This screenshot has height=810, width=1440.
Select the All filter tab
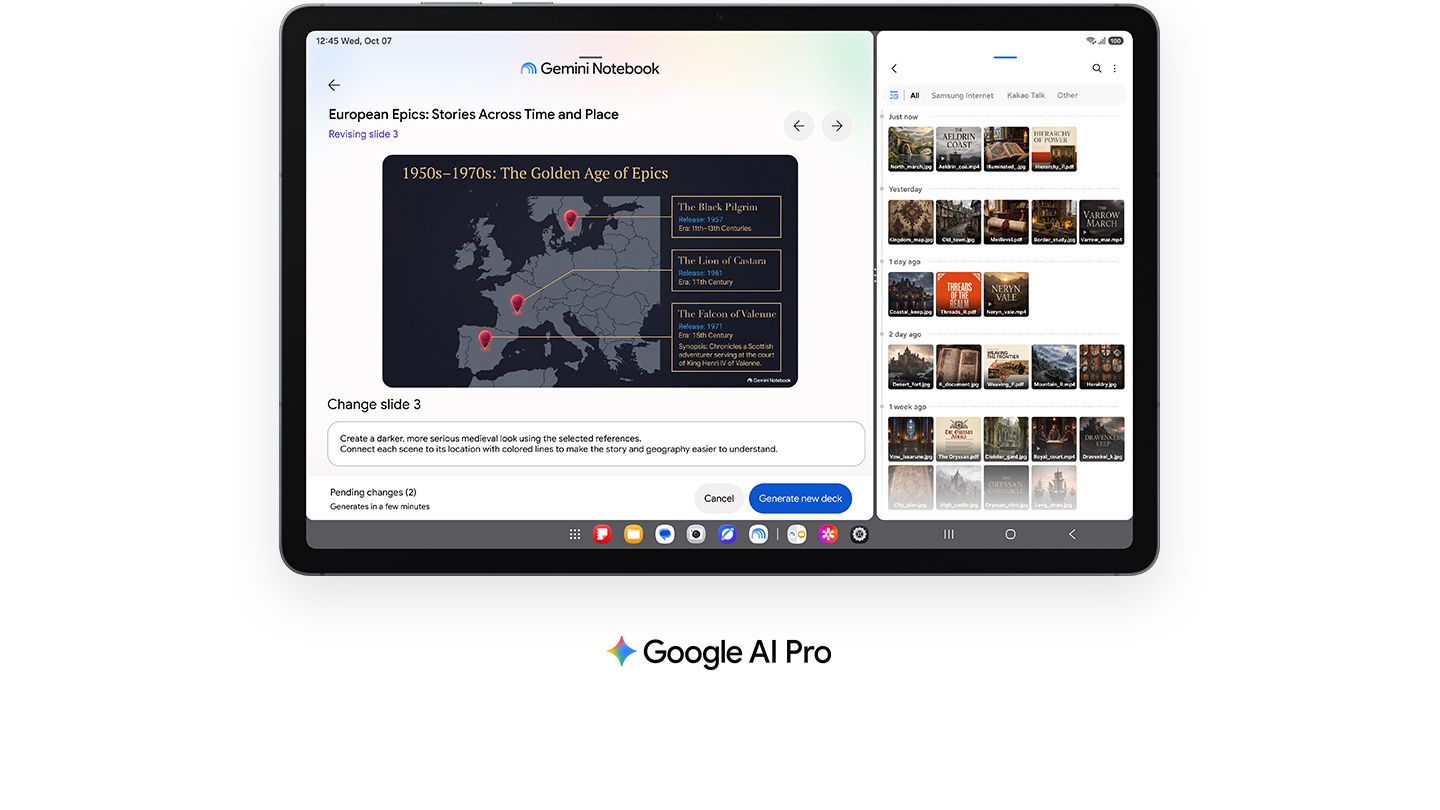click(x=915, y=96)
